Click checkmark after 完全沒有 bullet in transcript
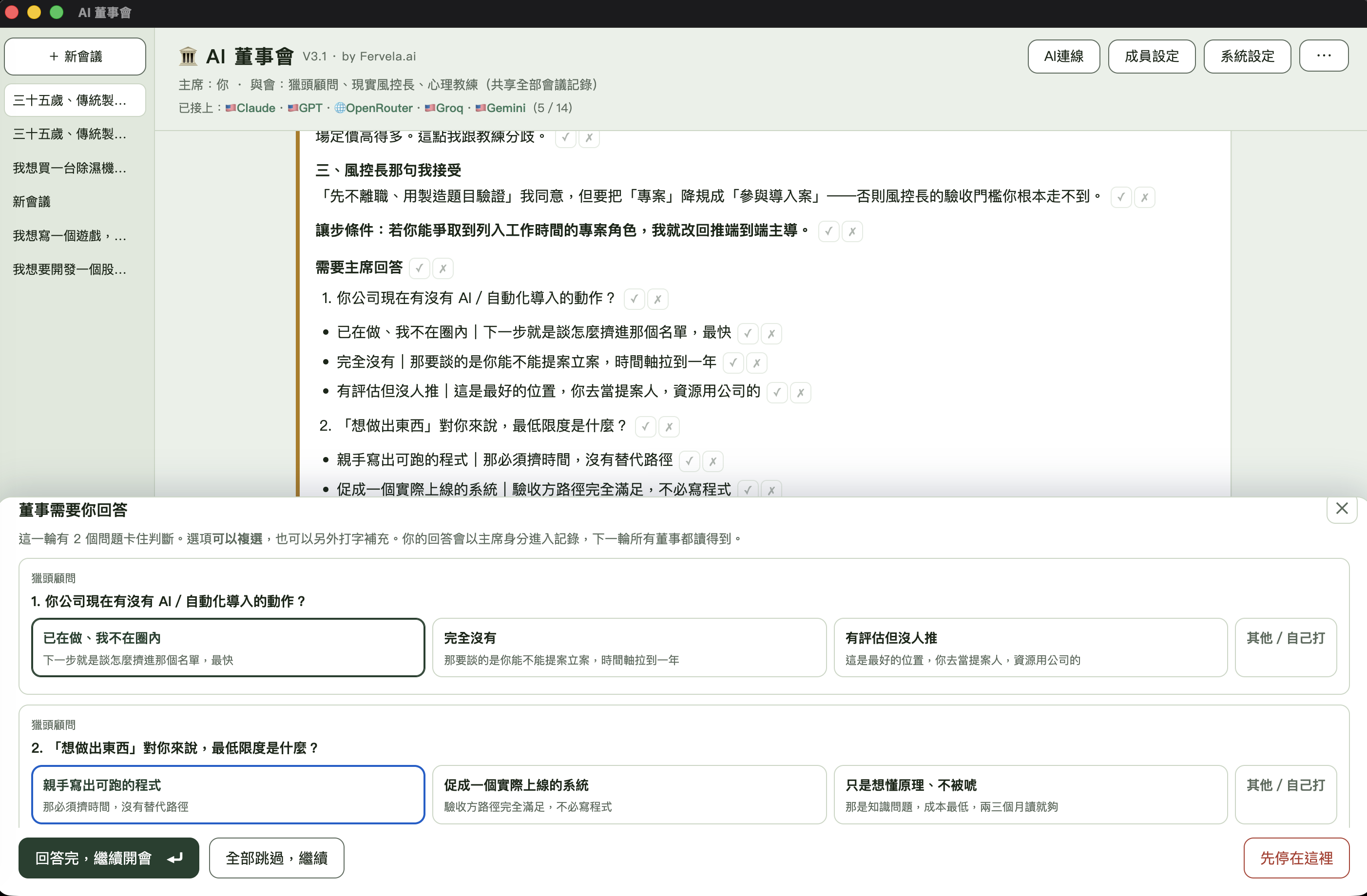 (733, 363)
